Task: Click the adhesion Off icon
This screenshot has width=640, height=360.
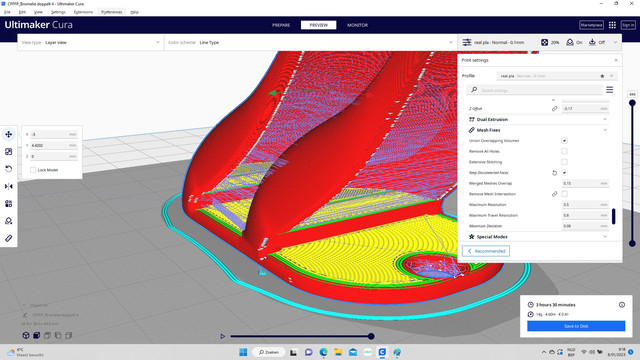Action: (x=592, y=42)
